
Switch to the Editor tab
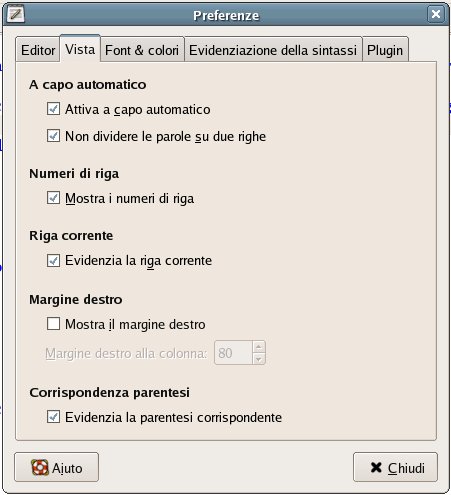click(x=38, y=50)
